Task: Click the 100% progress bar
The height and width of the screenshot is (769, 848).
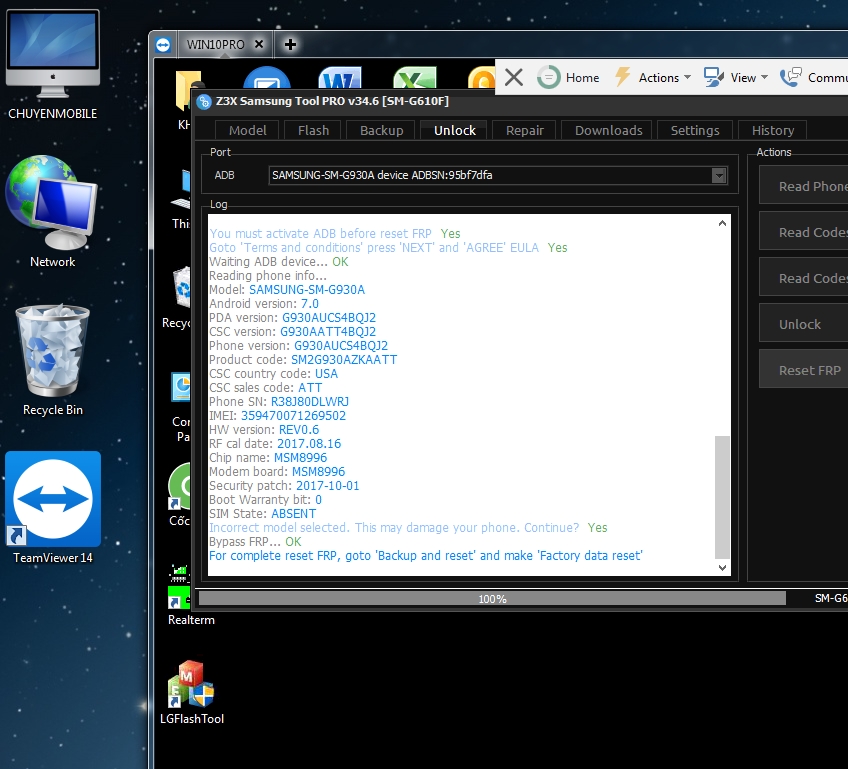Action: [x=492, y=599]
